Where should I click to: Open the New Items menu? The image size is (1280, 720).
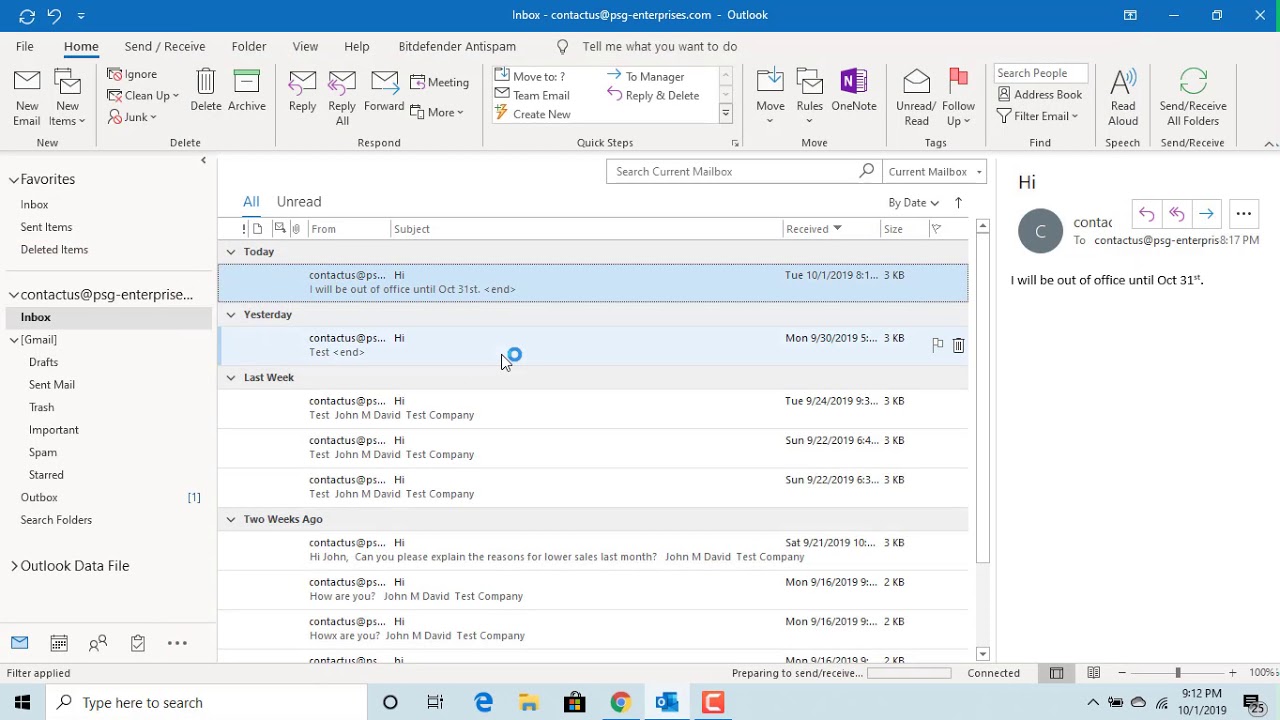(x=67, y=98)
